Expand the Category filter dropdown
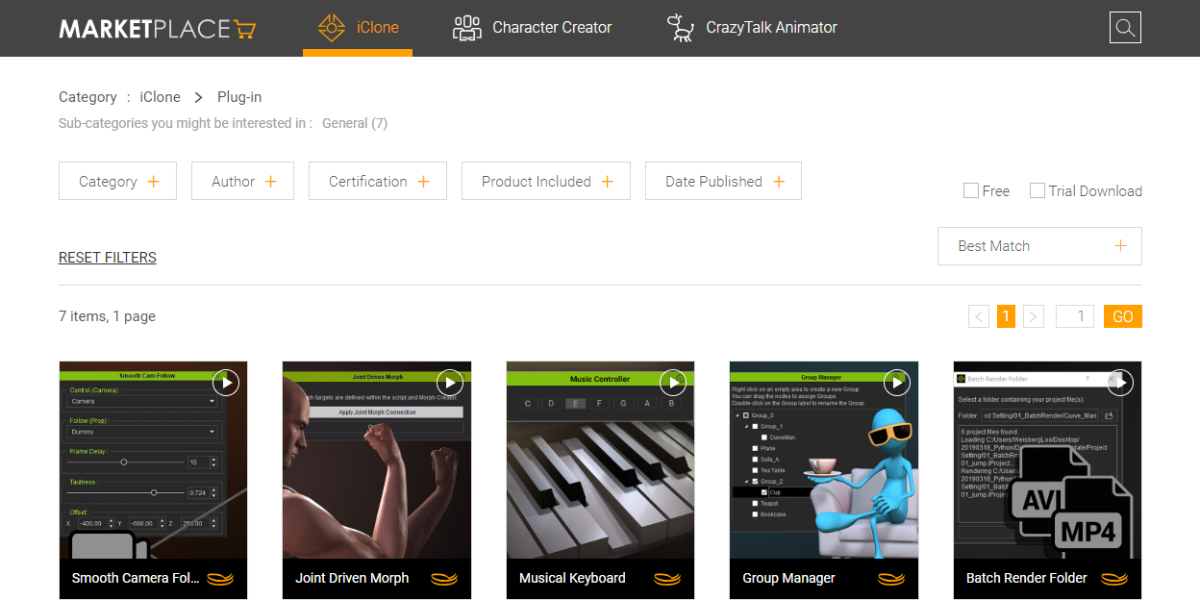Image resolution: width=1200 pixels, height=600 pixels. (x=118, y=181)
